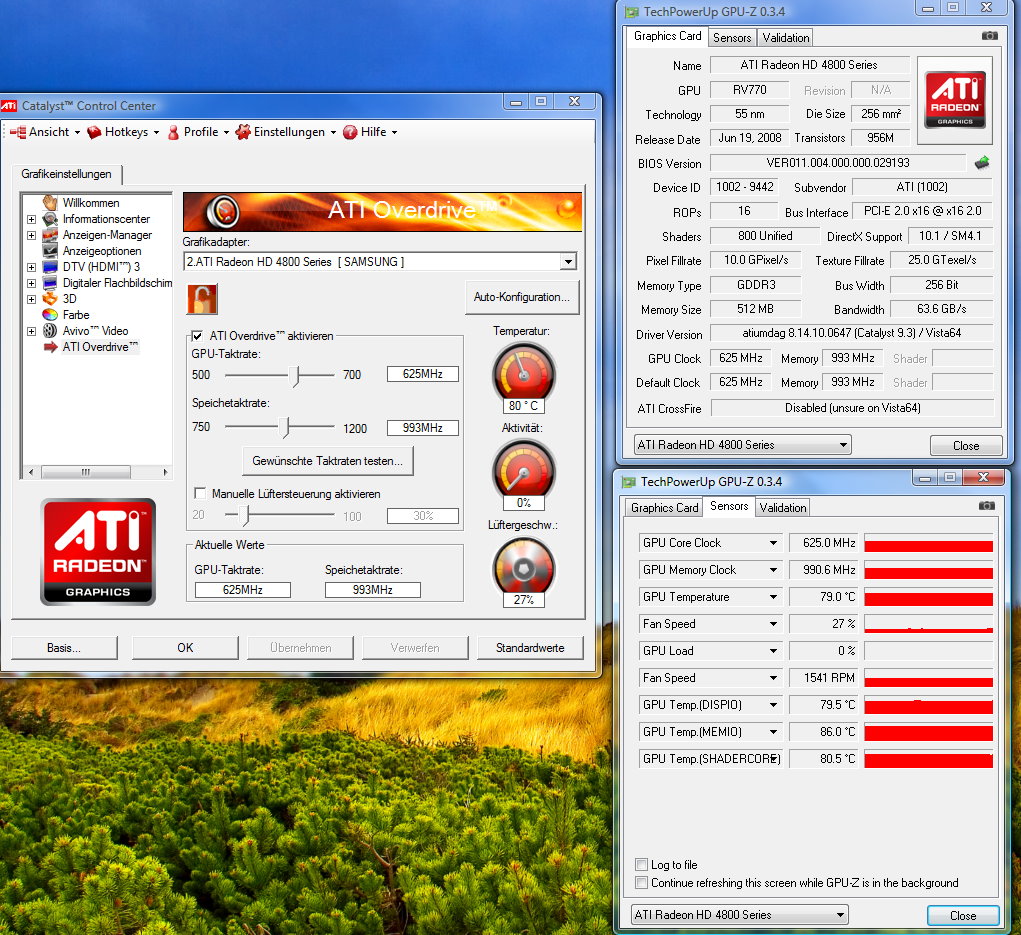
Task: Expand the DTV (HDMI) 3 tree node
Action: (x=31, y=267)
